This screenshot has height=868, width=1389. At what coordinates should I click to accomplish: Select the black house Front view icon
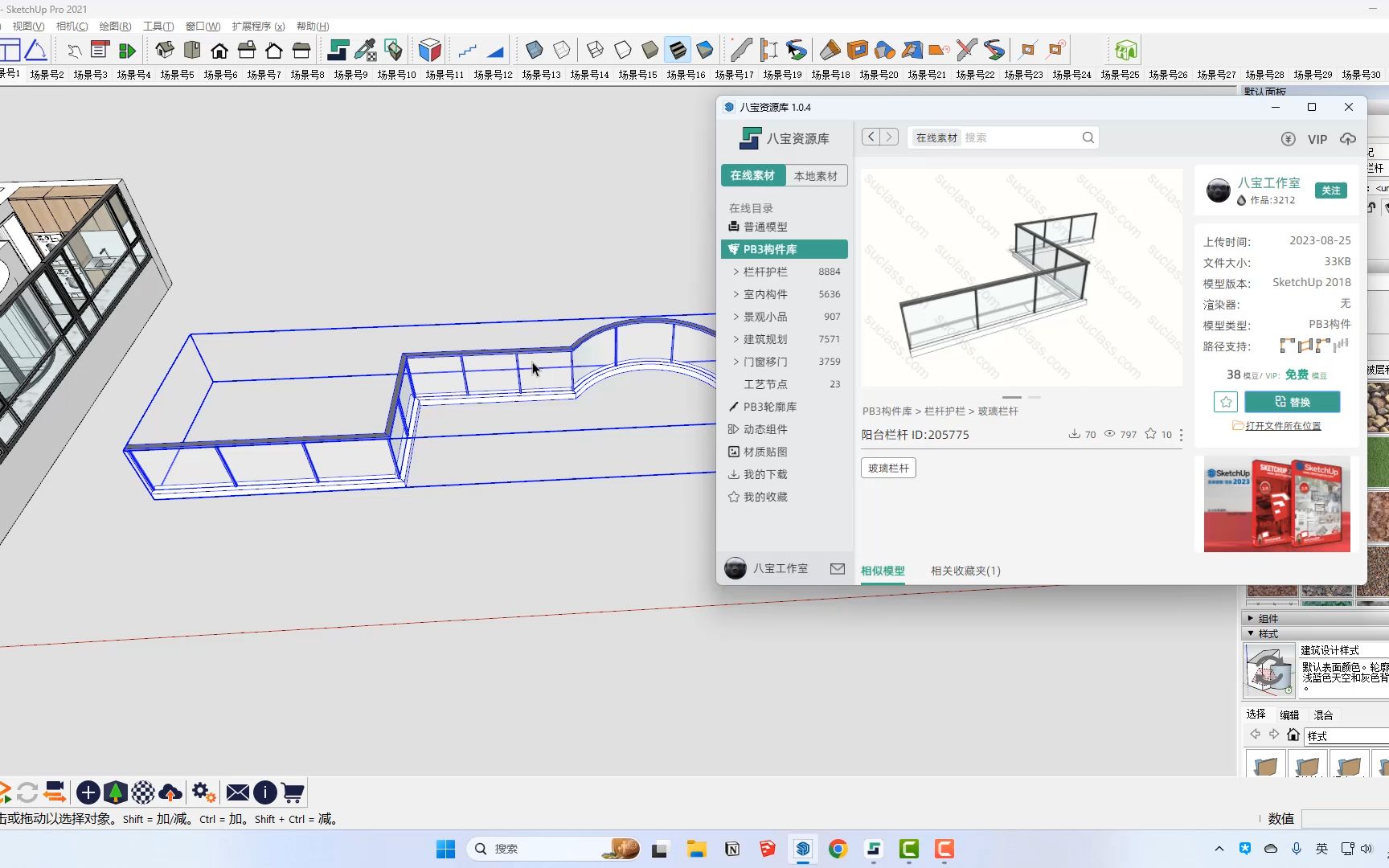pyautogui.click(x=219, y=51)
